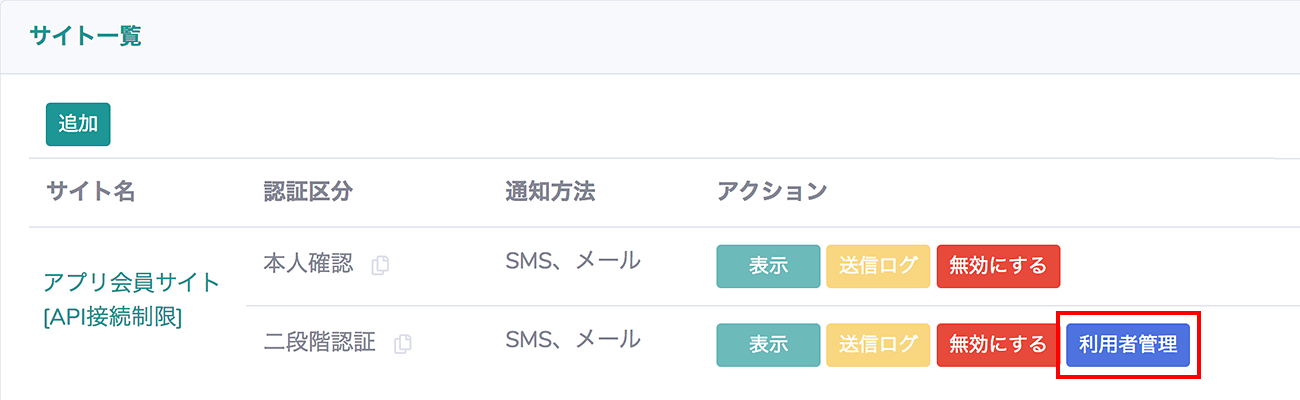Click the 通知方法 column header
Viewport: 1300px width, 400px height.
tap(550, 191)
